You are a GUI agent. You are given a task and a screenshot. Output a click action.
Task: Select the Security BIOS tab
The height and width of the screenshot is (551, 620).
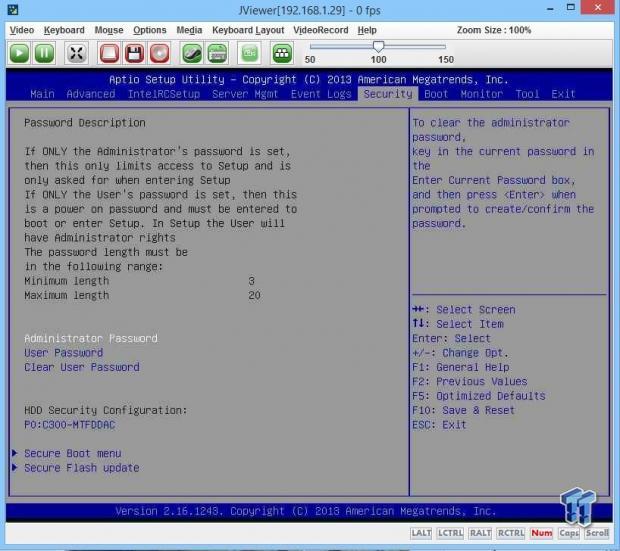388,94
